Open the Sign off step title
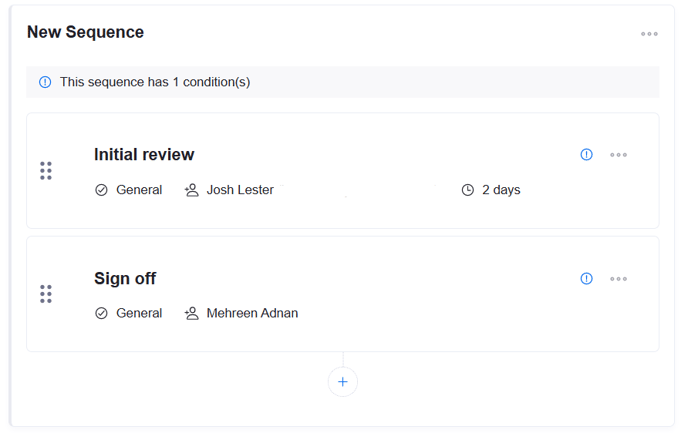This screenshot has width=688, height=433. (125, 279)
